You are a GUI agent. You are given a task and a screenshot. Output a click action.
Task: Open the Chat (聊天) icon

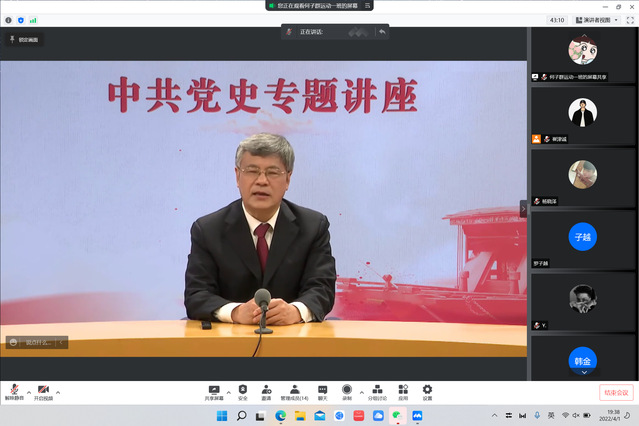pos(322,390)
